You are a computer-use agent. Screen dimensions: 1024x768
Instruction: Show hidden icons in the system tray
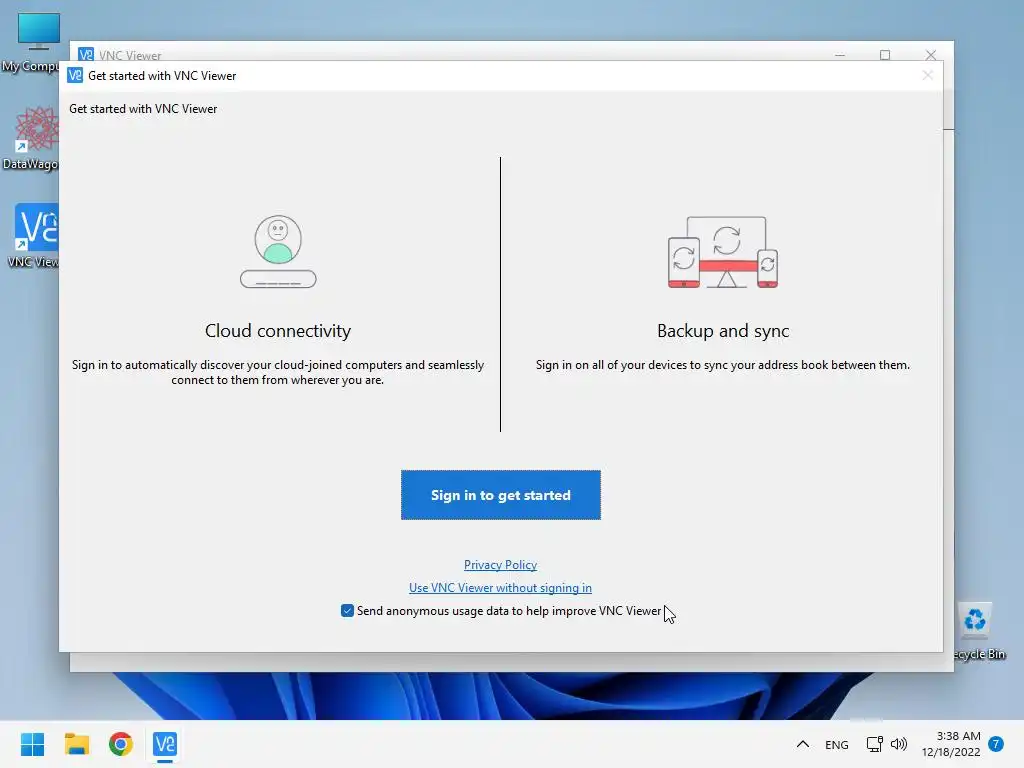click(803, 744)
